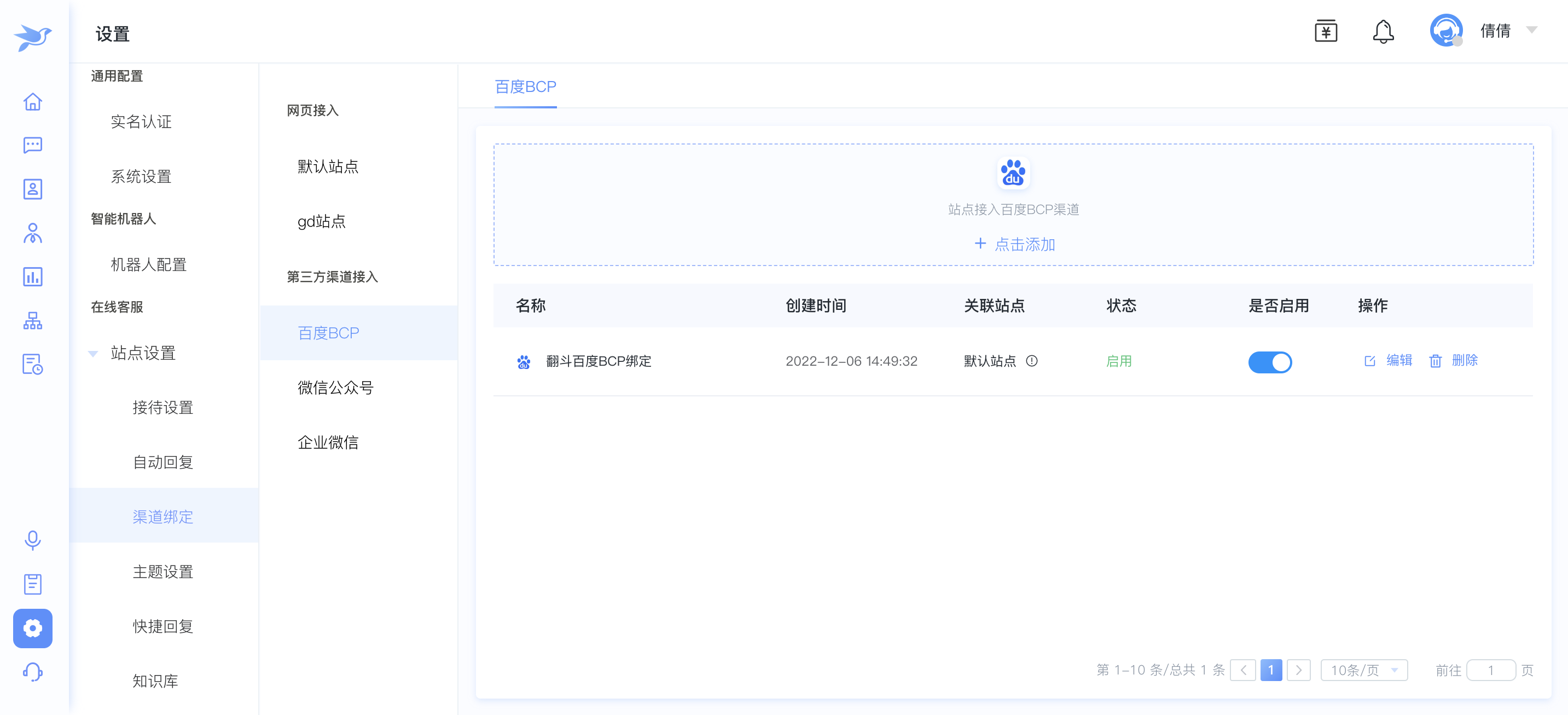The height and width of the screenshot is (715, 1568).
Task: Click the microphone sidebar icon
Action: point(32,540)
